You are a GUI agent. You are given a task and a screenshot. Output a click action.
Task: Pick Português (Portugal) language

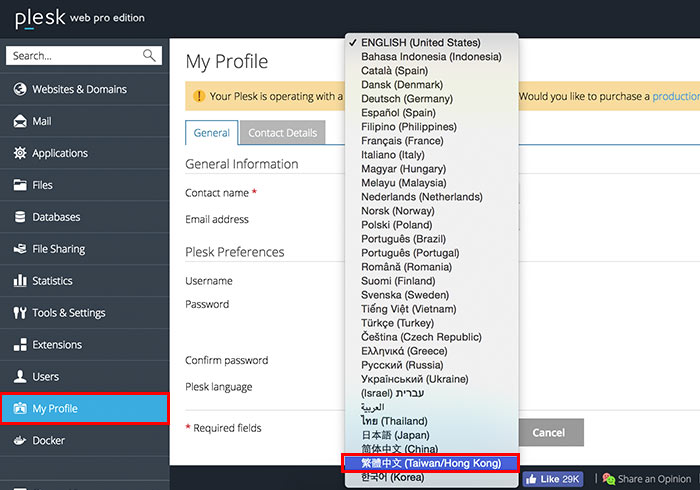(431, 253)
